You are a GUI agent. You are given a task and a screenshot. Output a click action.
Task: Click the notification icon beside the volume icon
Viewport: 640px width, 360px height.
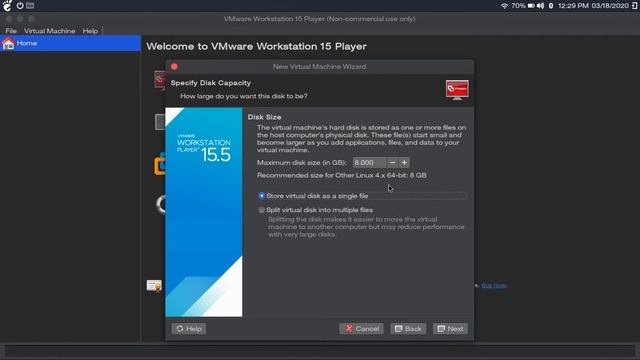coord(551,6)
